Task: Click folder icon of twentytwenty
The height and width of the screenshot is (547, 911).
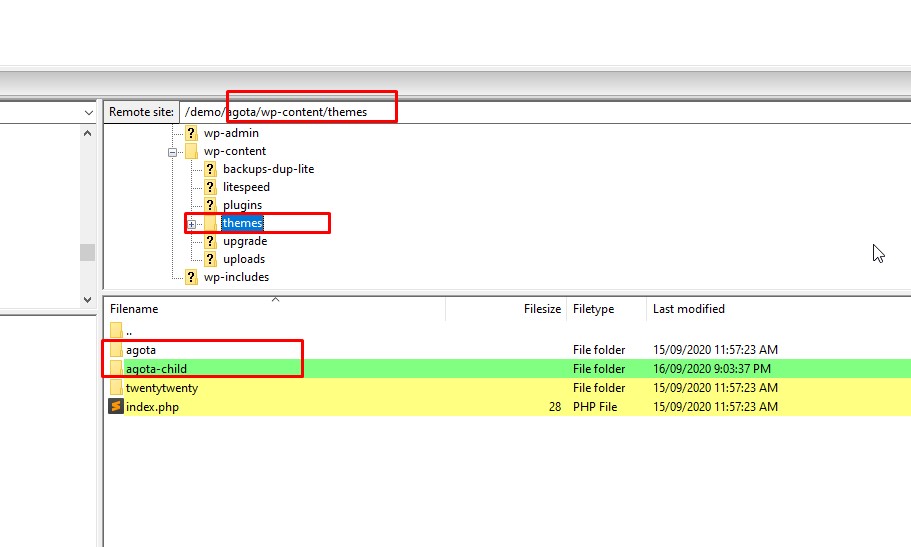Action: 116,388
